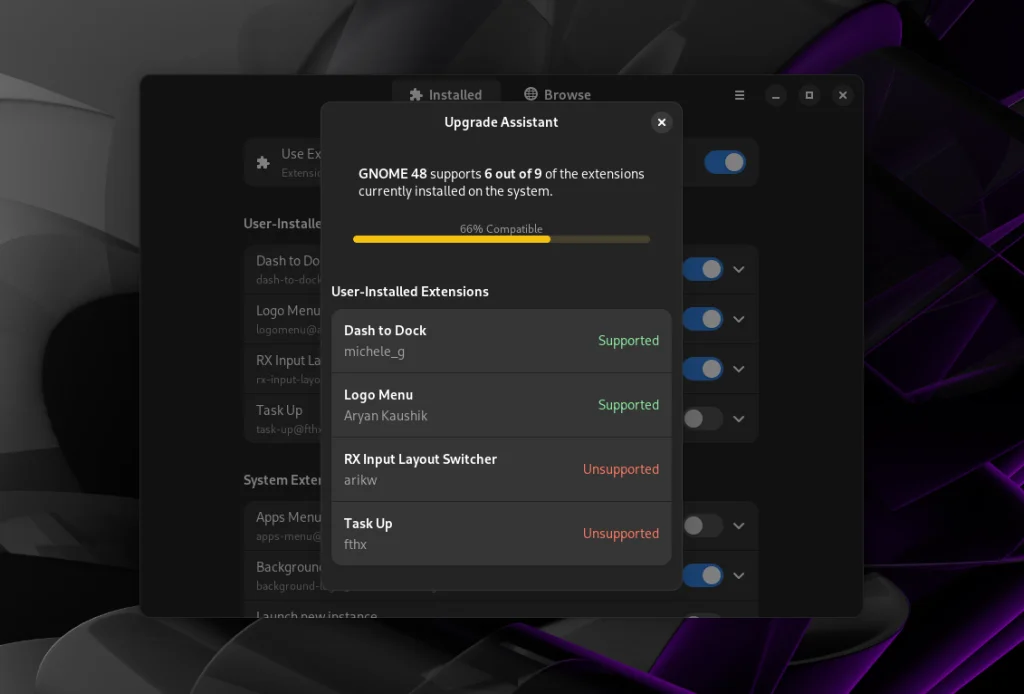1024x694 pixels.
Task: Select the Logo Menu row in assistant
Action: coord(501,405)
